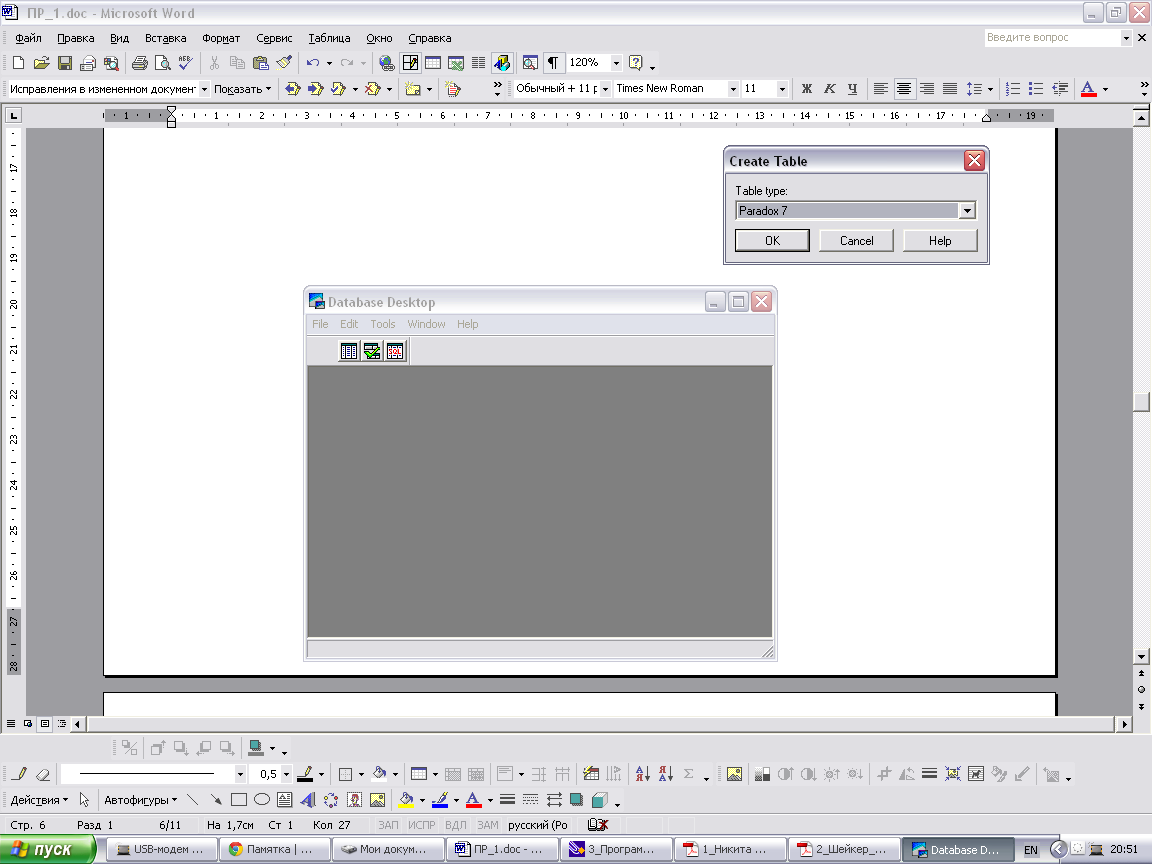Open the Действия drawing menu
Image resolution: width=1152 pixels, height=864 pixels.
pyautogui.click(x=39, y=800)
